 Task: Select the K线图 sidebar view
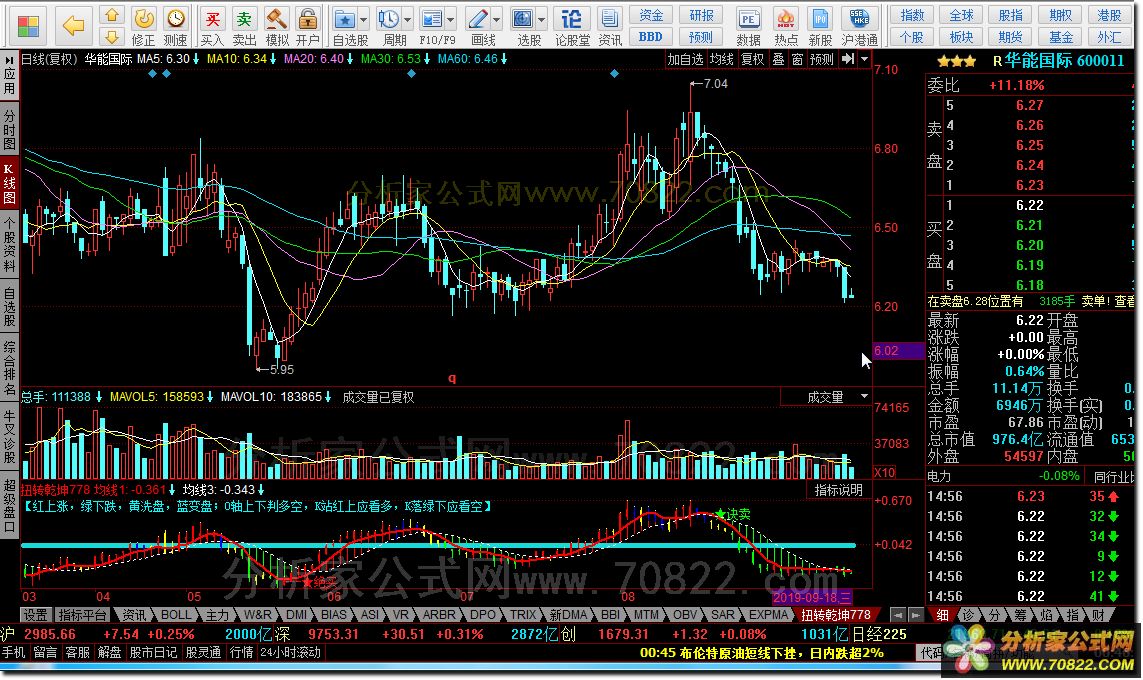click(9, 184)
